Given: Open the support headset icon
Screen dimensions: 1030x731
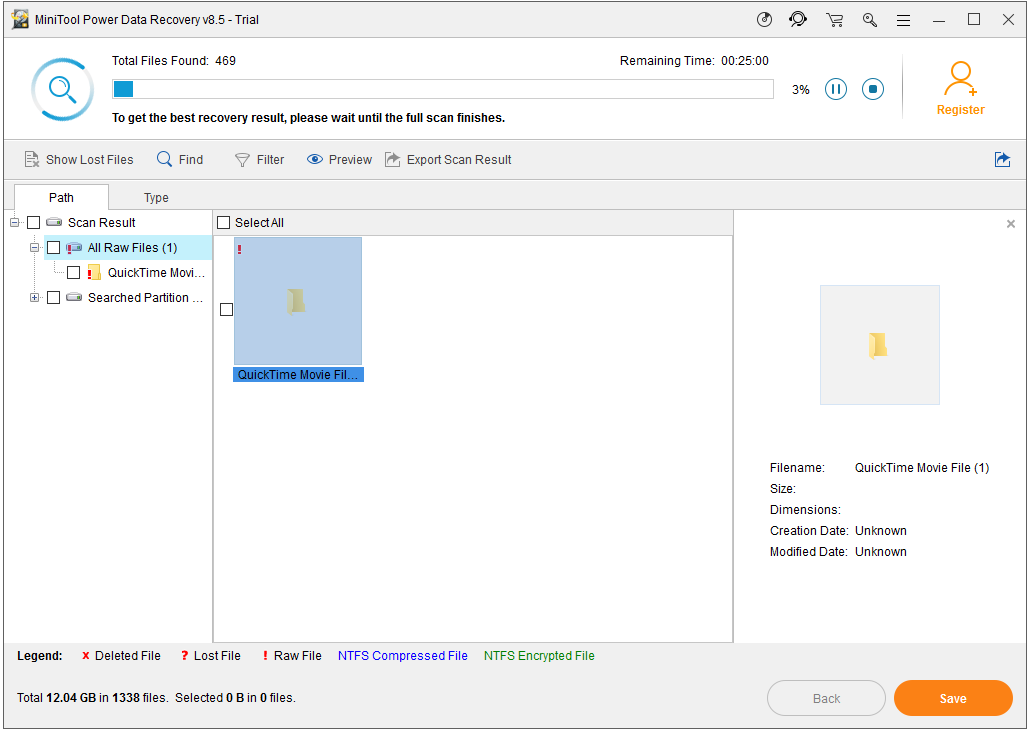Looking at the screenshot, I should click(x=798, y=20).
